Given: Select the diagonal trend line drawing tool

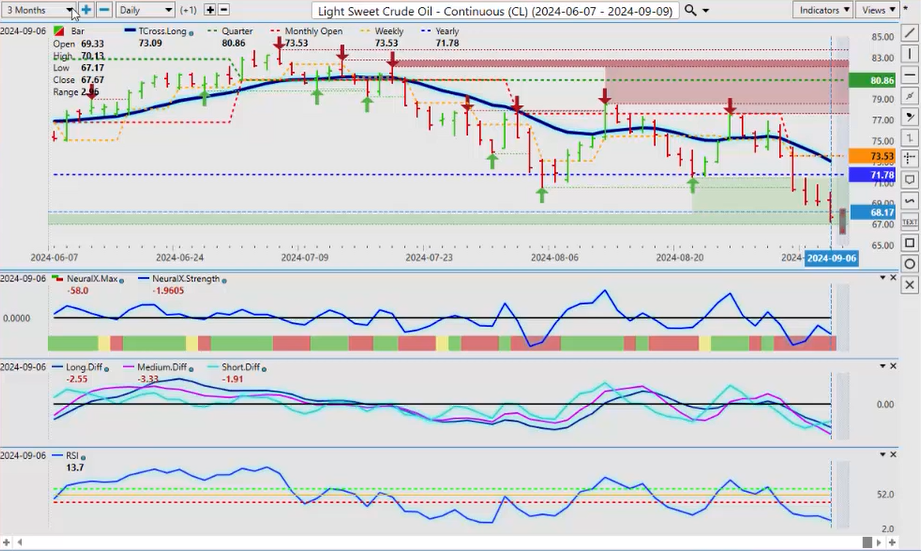Looking at the screenshot, I should pyautogui.click(x=909, y=33).
